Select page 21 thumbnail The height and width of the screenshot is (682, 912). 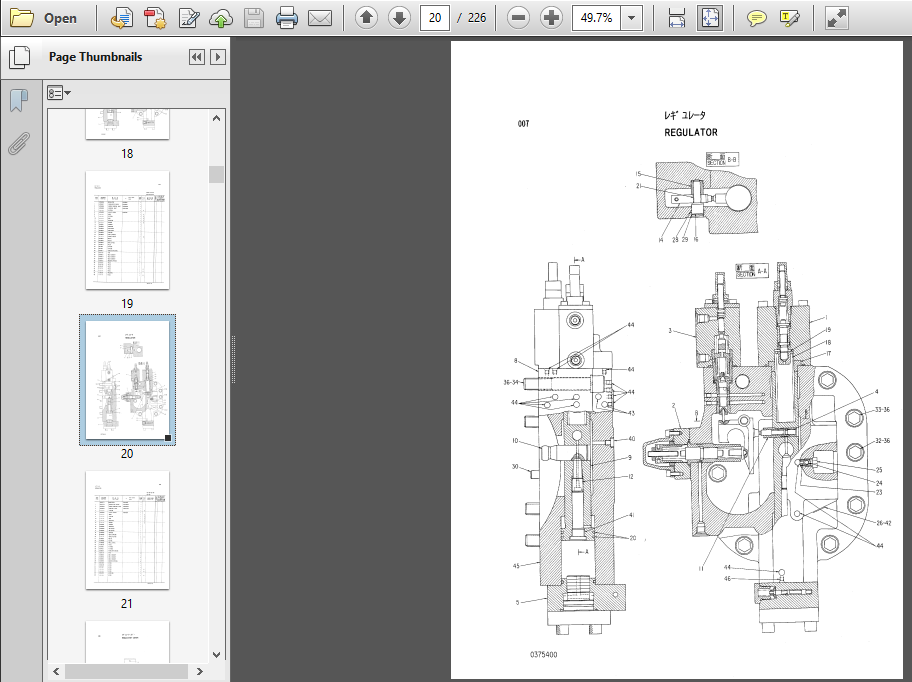click(x=127, y=530)
